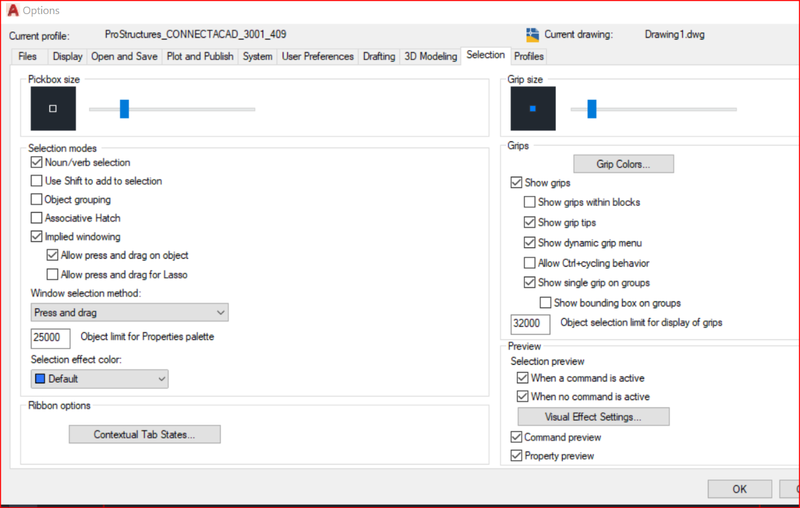Open the User Preferences tab
800x508 pixels.
[x=317, y=56]
